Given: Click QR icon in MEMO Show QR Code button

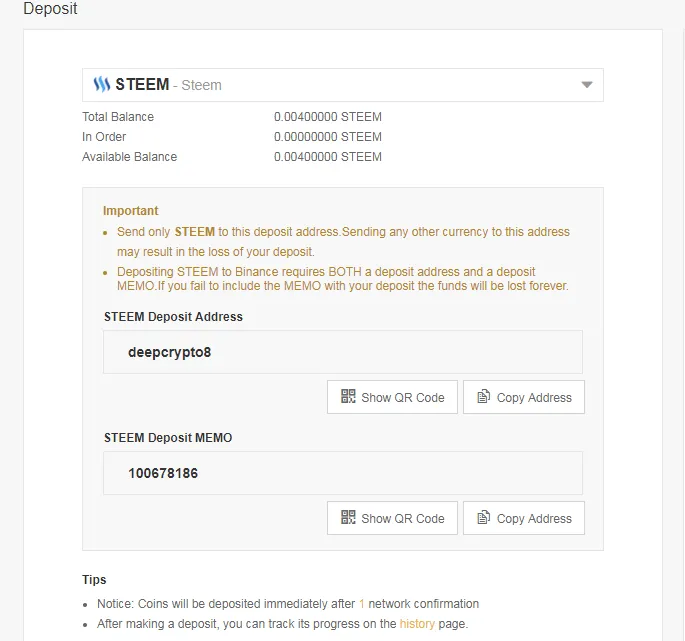Looking at the screenshot, I should (x=348, y=517).
